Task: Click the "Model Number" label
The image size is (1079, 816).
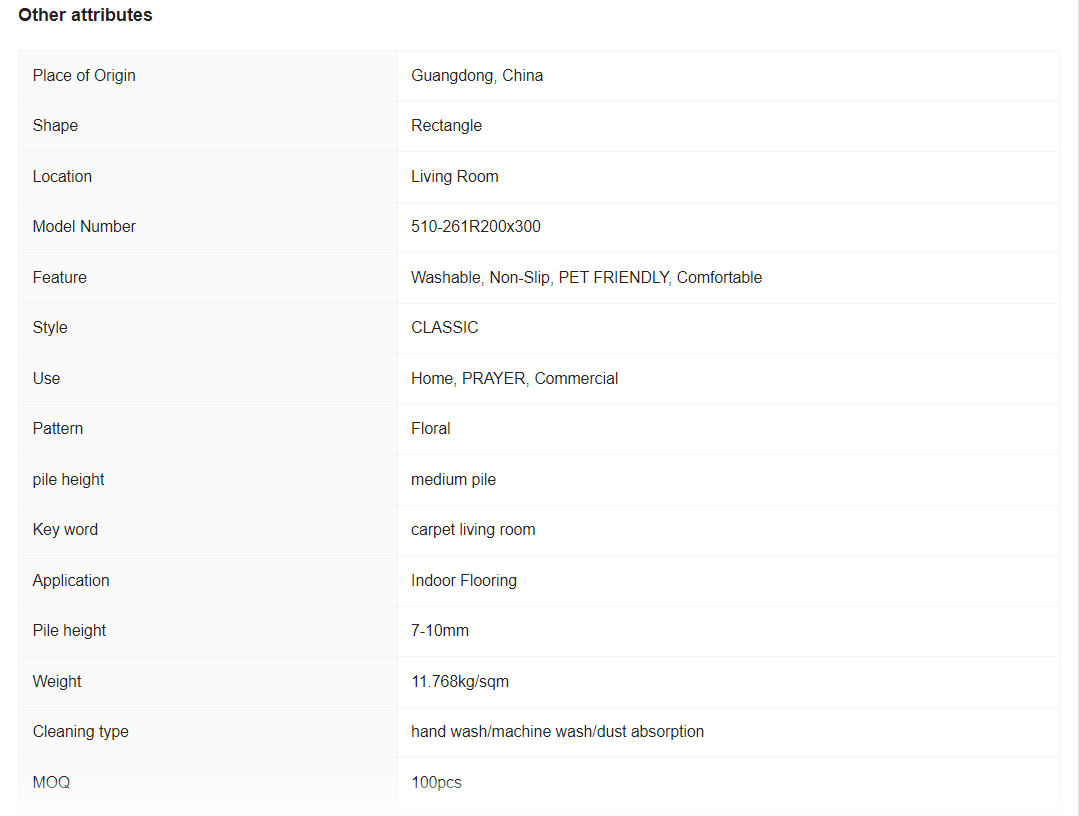Action: coord(84,227)
